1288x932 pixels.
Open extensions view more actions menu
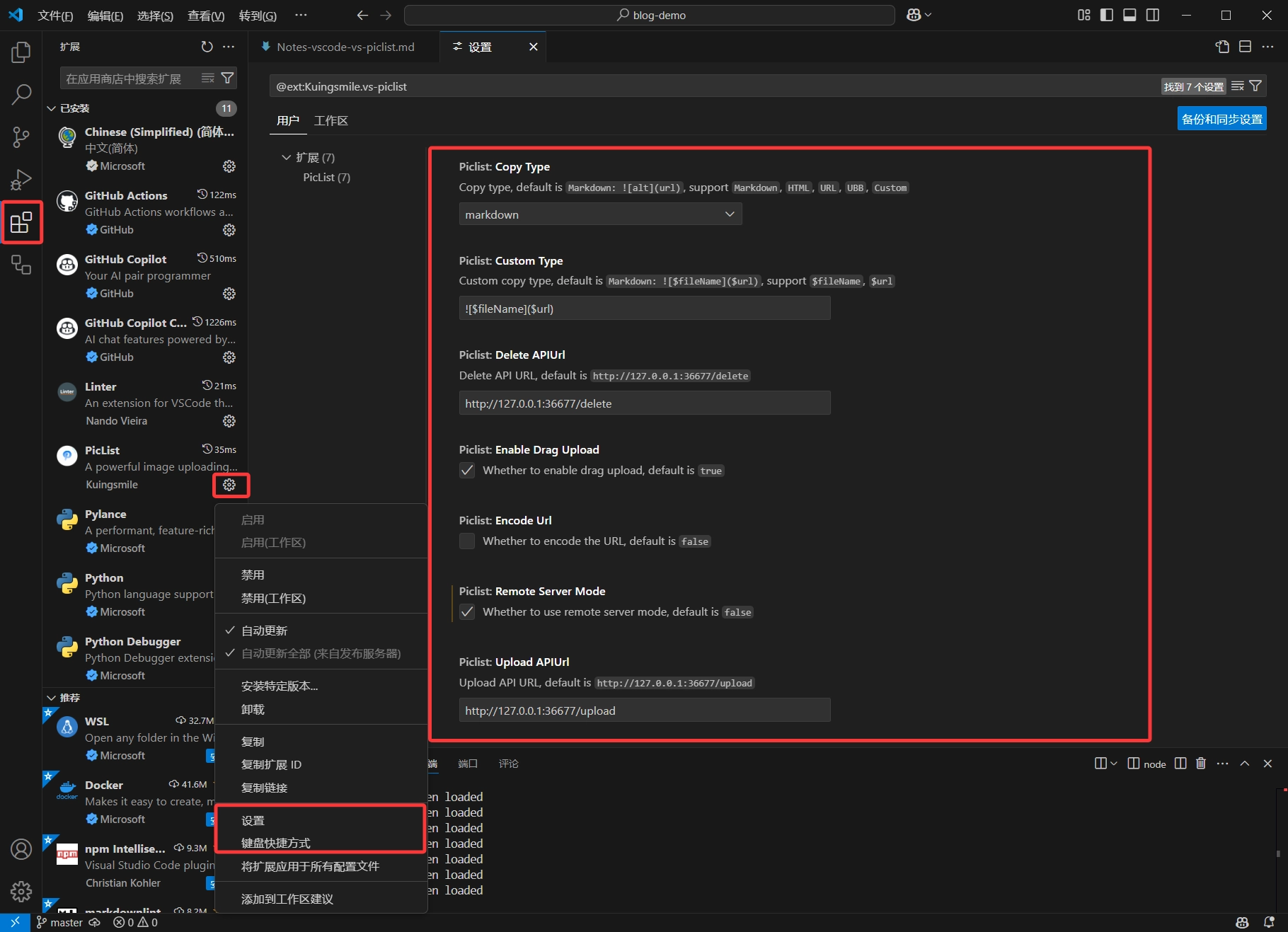[228, 47]
